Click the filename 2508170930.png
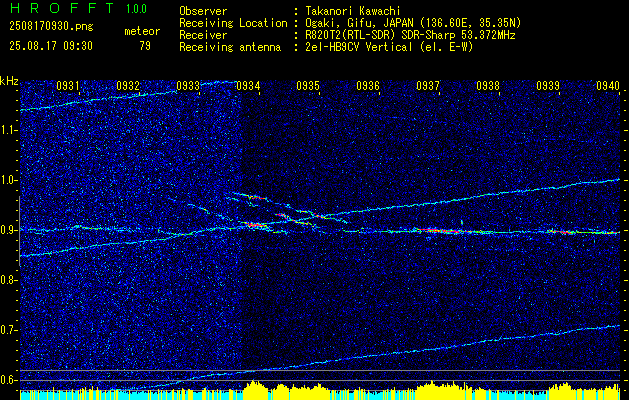The width and height of the screenshot is (629, 400). [51, 27]
